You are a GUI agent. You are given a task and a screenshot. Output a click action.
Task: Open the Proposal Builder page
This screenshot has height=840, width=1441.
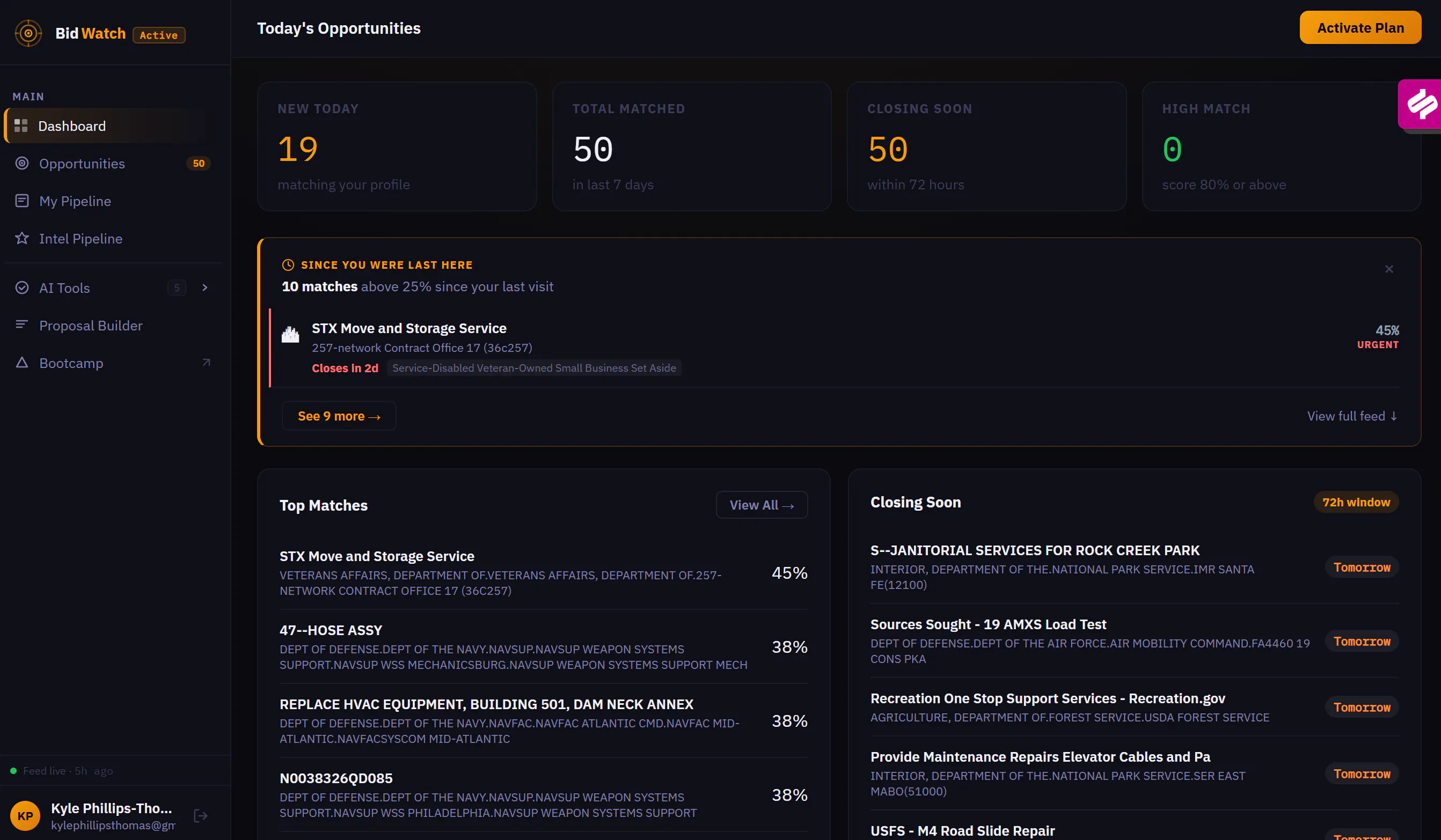point(112,325)
